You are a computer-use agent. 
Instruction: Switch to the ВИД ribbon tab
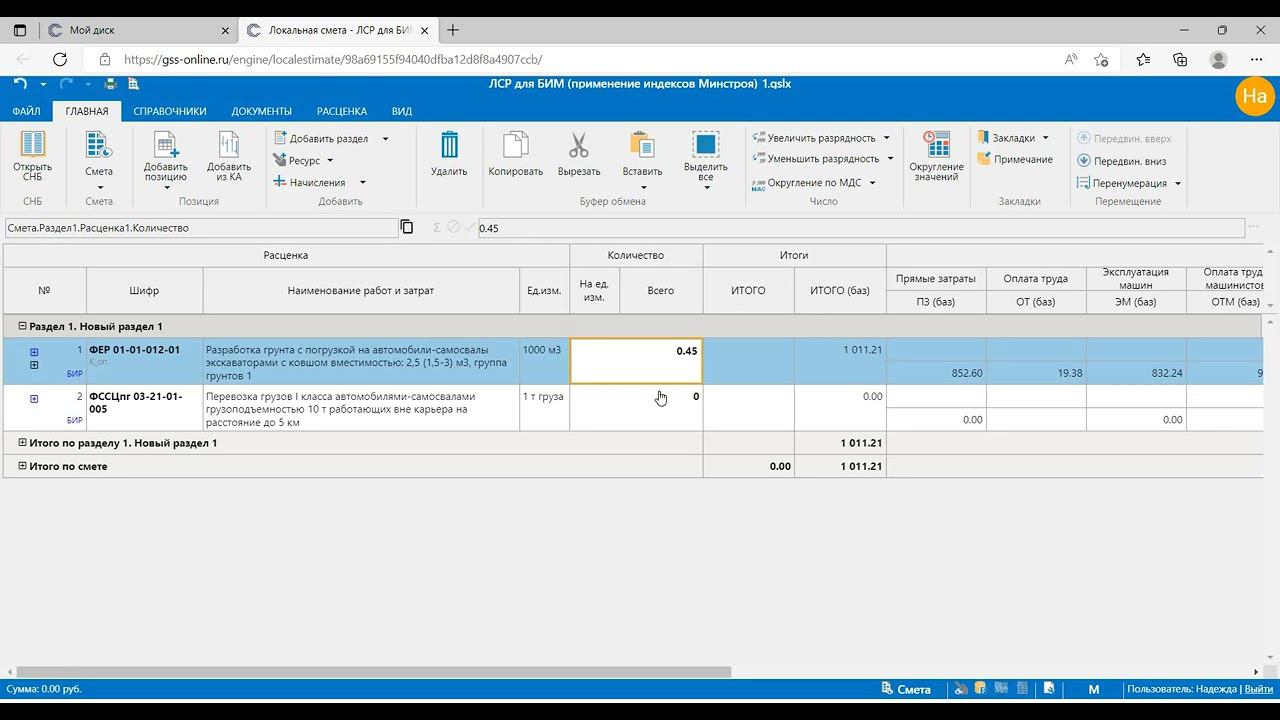(402, 111)
